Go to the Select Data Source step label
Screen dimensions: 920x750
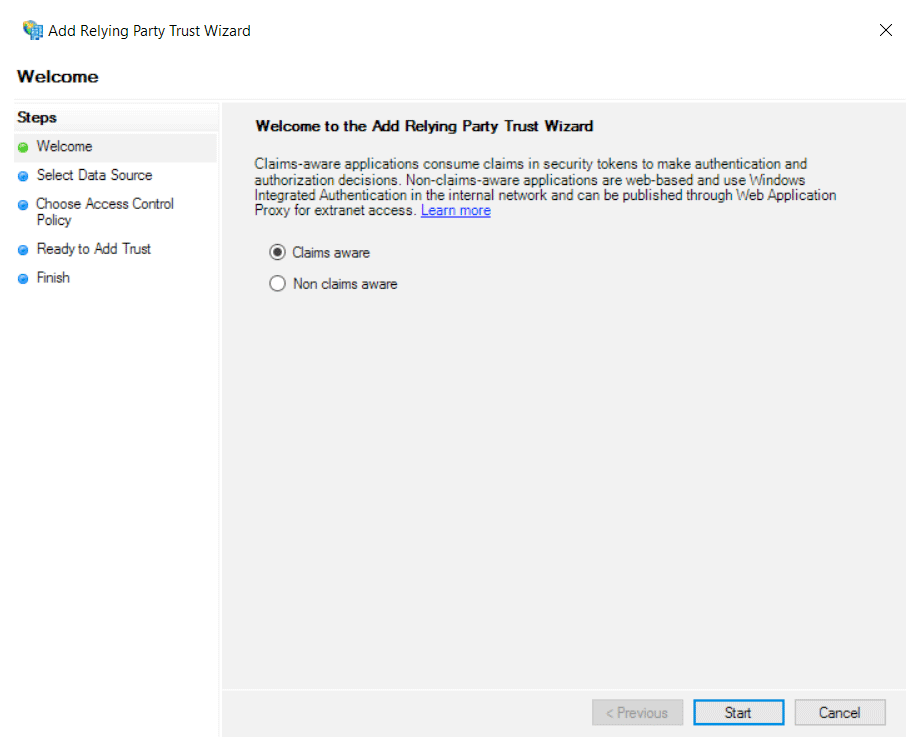[94, 176]
